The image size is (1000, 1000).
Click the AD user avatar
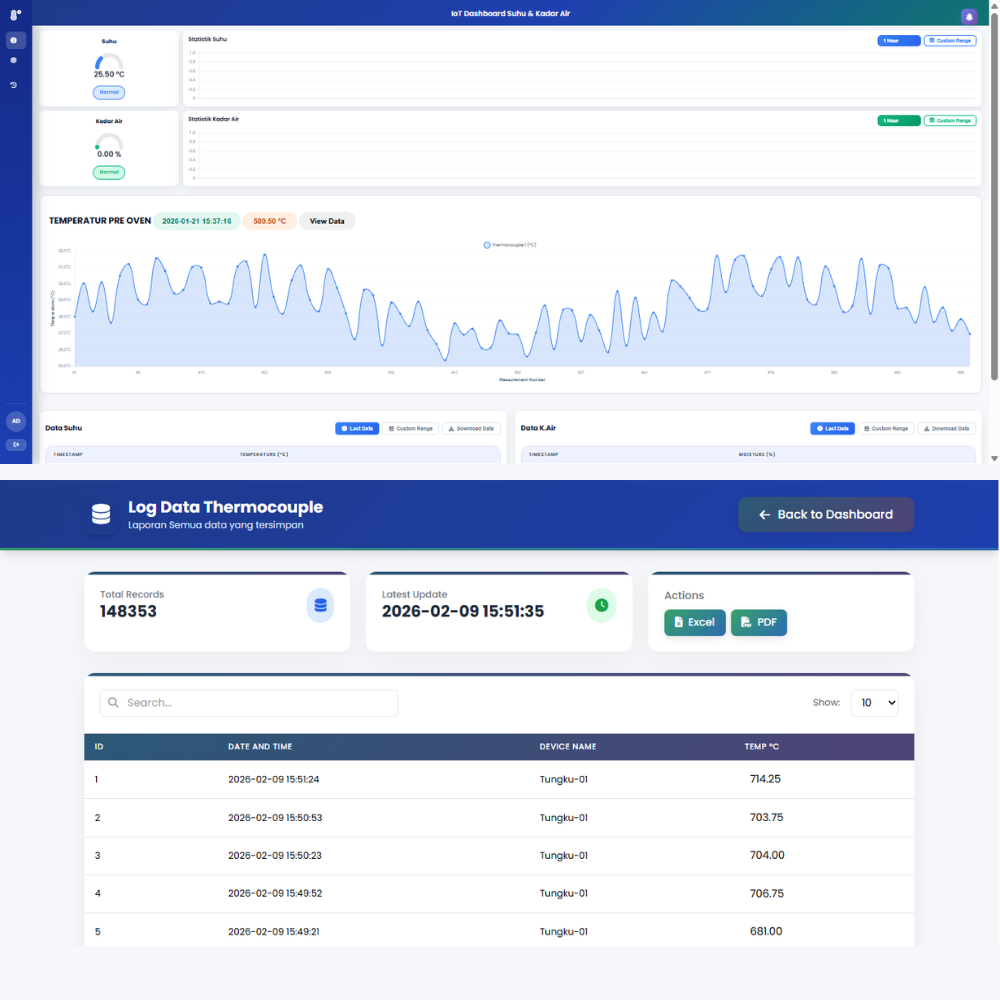tap(16, 421)
